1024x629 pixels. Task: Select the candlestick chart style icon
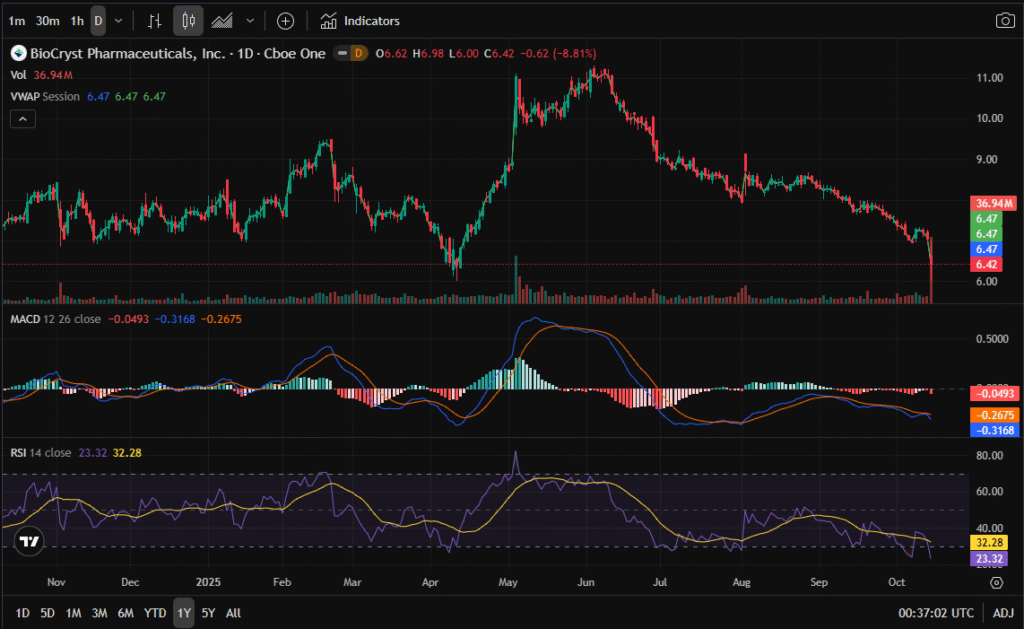point(188,20)
